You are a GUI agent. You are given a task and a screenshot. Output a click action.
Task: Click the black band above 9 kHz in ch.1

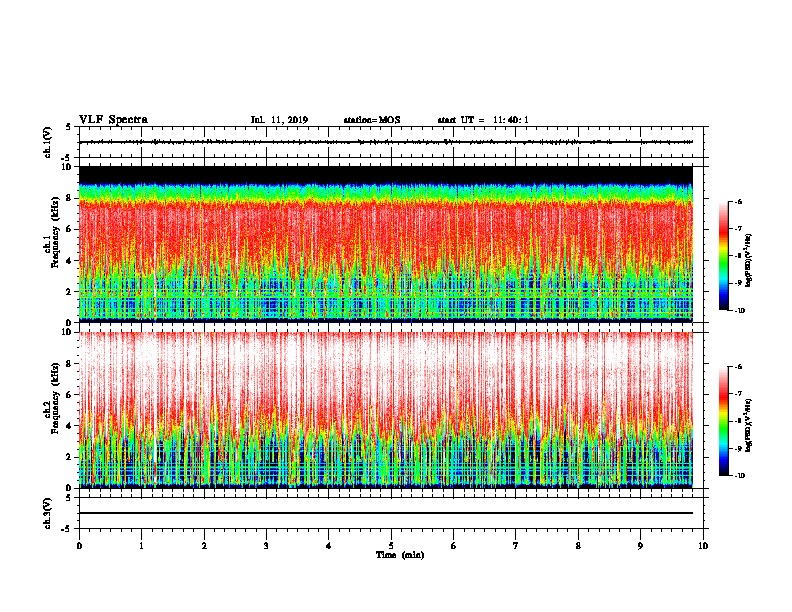386,174
